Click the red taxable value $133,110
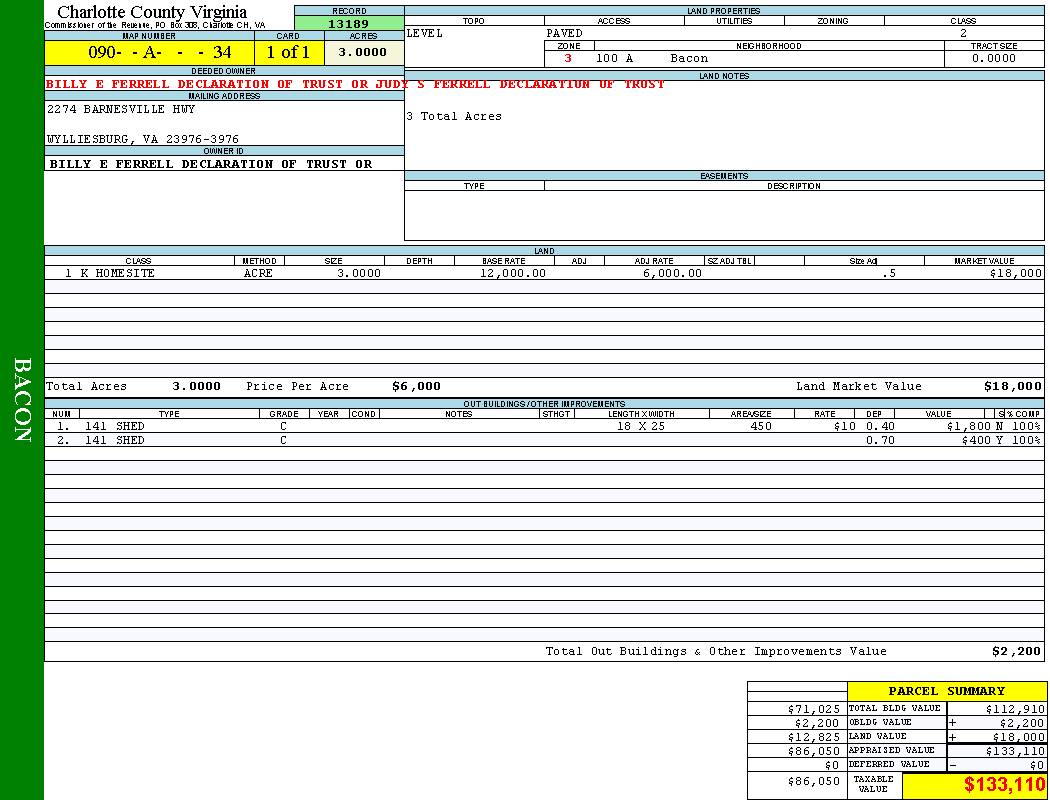 1004,786
